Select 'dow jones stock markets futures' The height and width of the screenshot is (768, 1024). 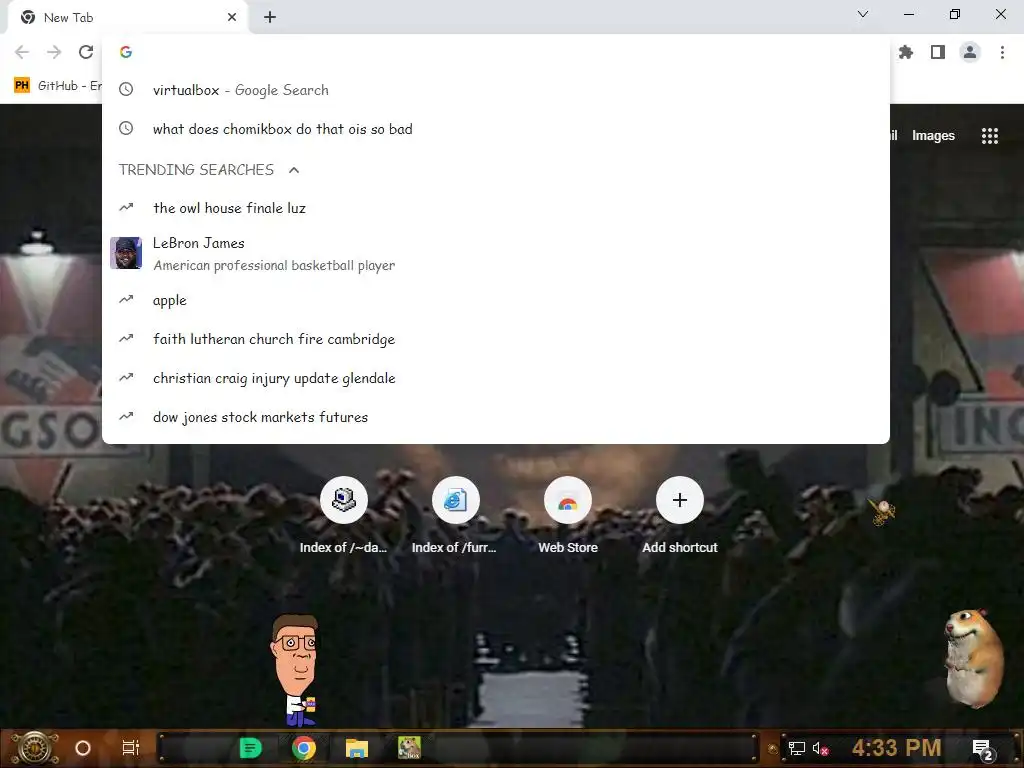[x=496, y=417]
